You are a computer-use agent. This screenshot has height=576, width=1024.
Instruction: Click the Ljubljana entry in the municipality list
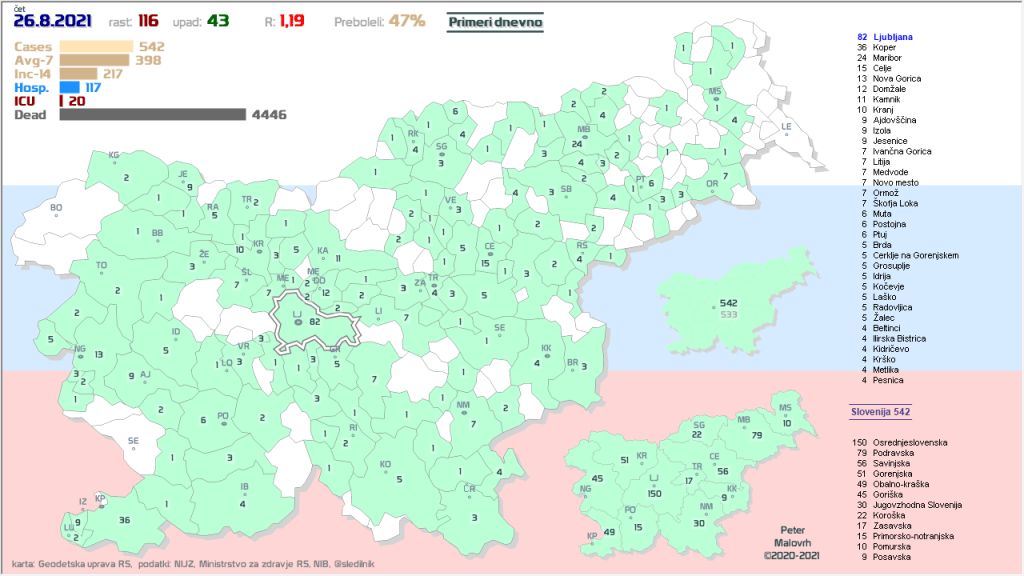point(893,37)
